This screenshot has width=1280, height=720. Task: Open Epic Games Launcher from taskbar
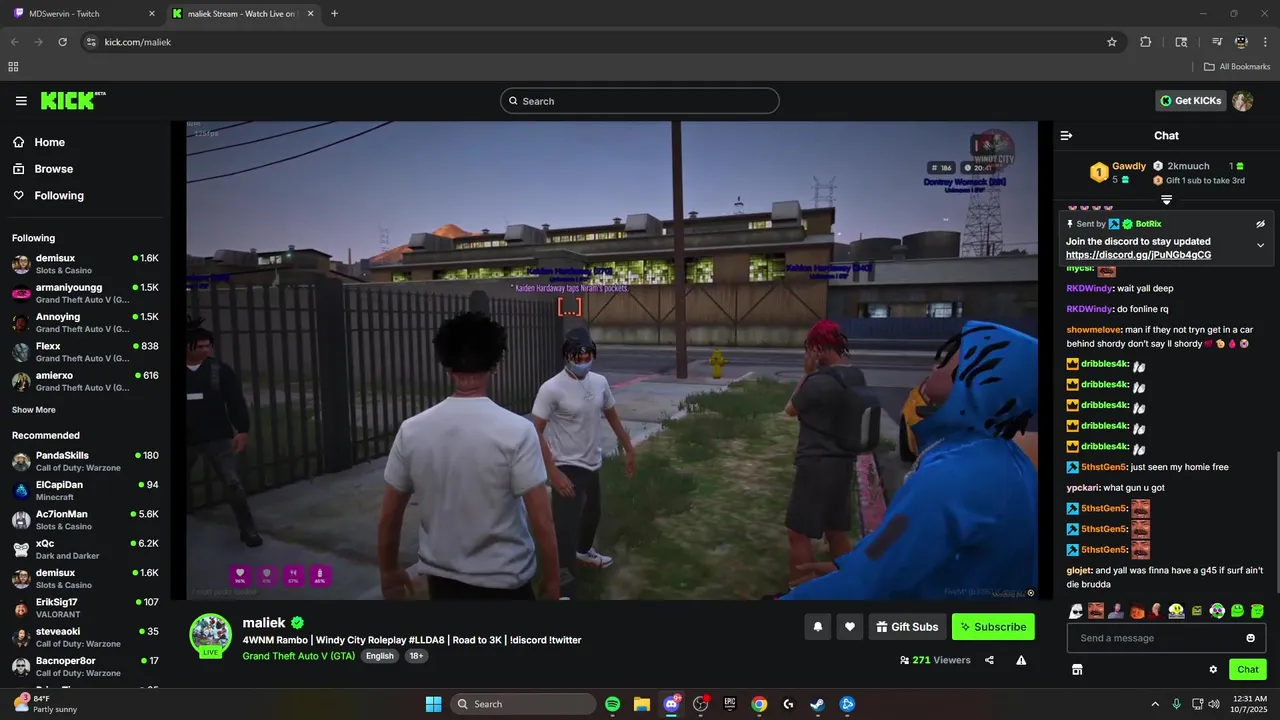coord(730,704)
